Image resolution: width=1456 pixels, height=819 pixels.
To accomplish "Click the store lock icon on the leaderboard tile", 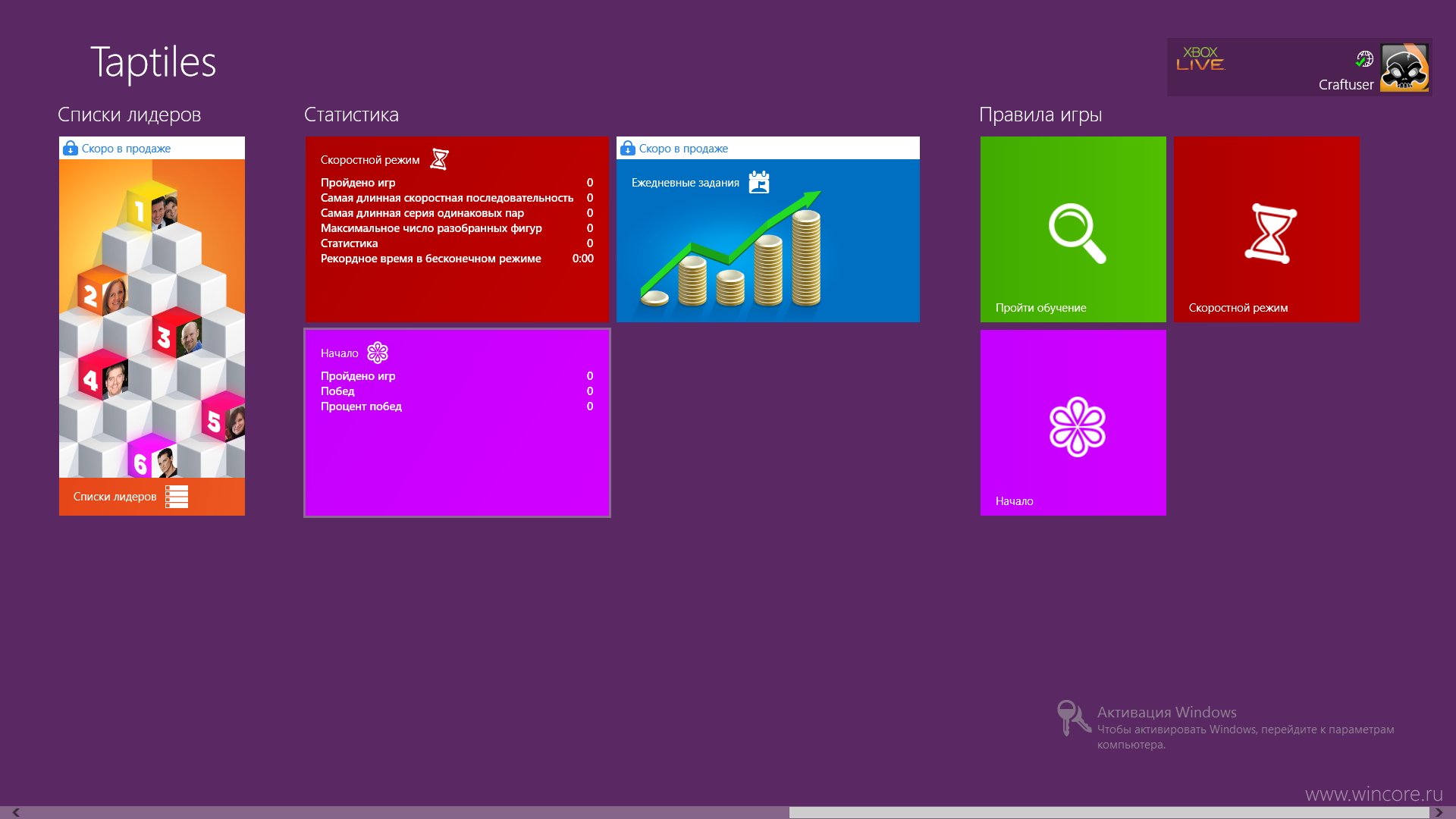I will 71,149.
